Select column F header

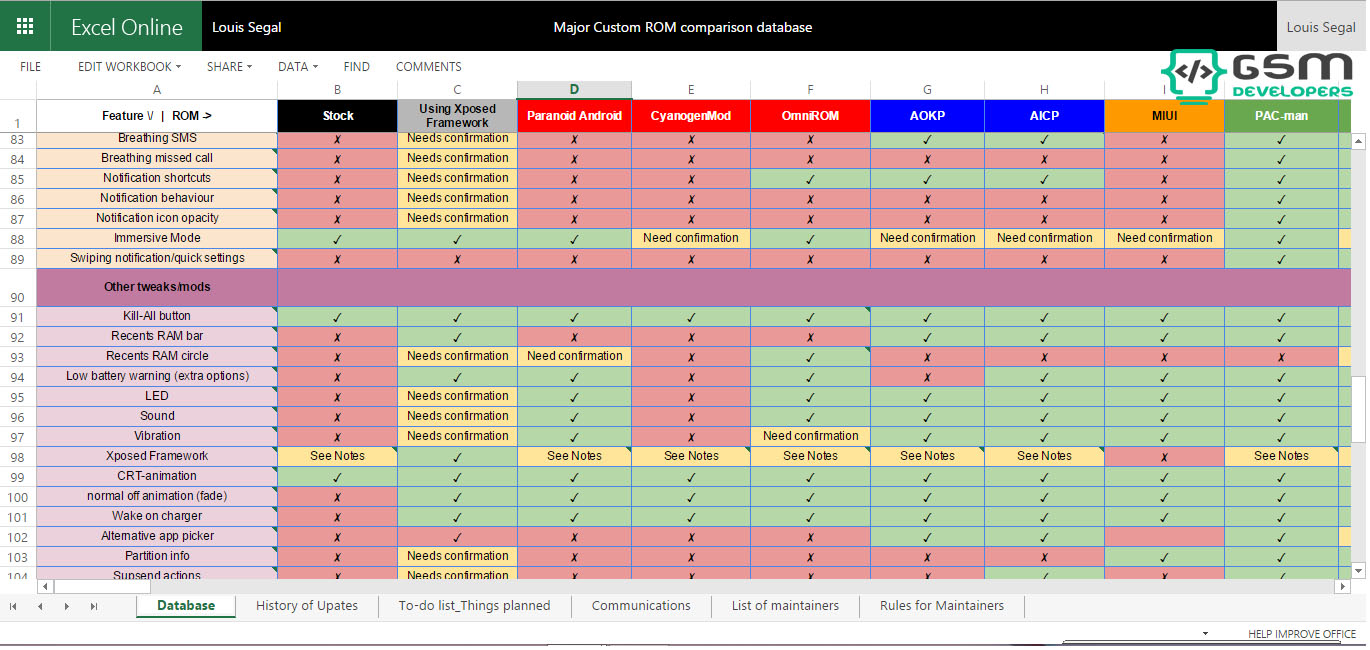(810, 90)
